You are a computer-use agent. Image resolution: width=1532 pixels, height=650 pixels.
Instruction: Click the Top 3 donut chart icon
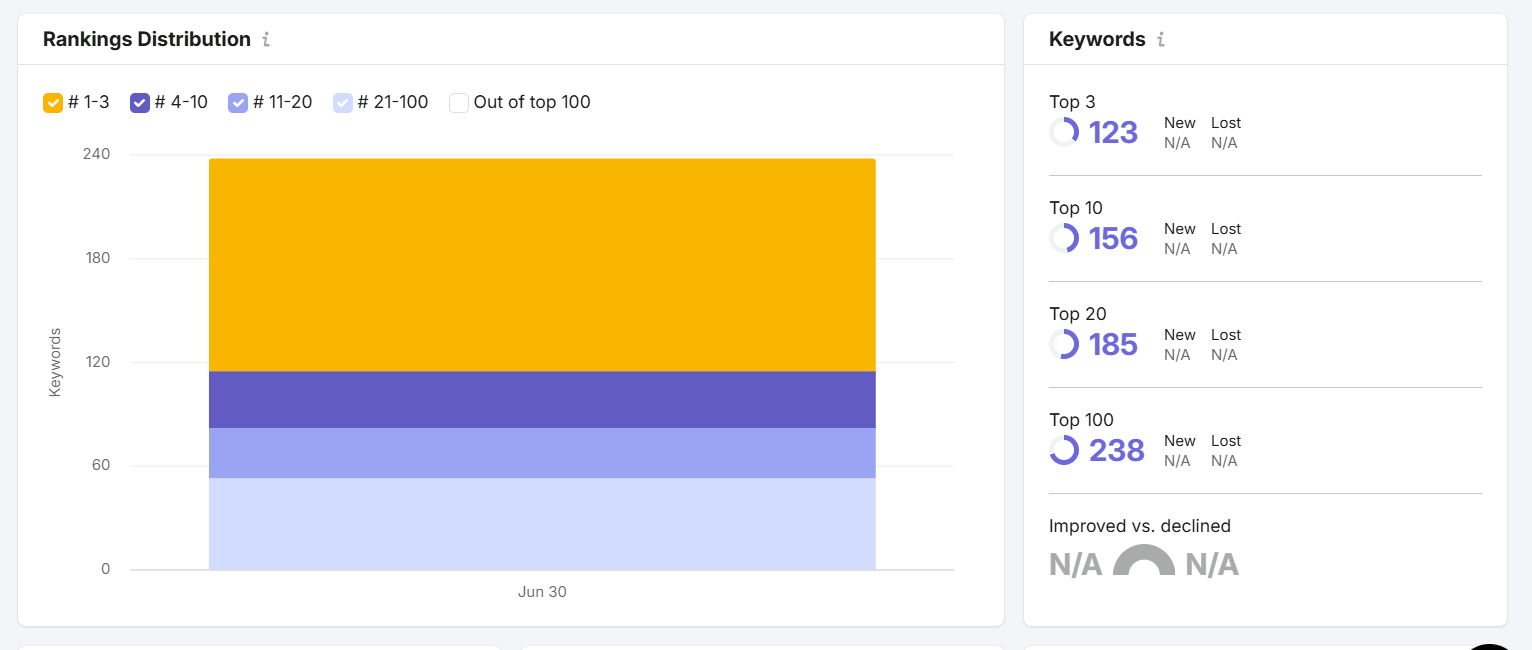[1064, 132]
